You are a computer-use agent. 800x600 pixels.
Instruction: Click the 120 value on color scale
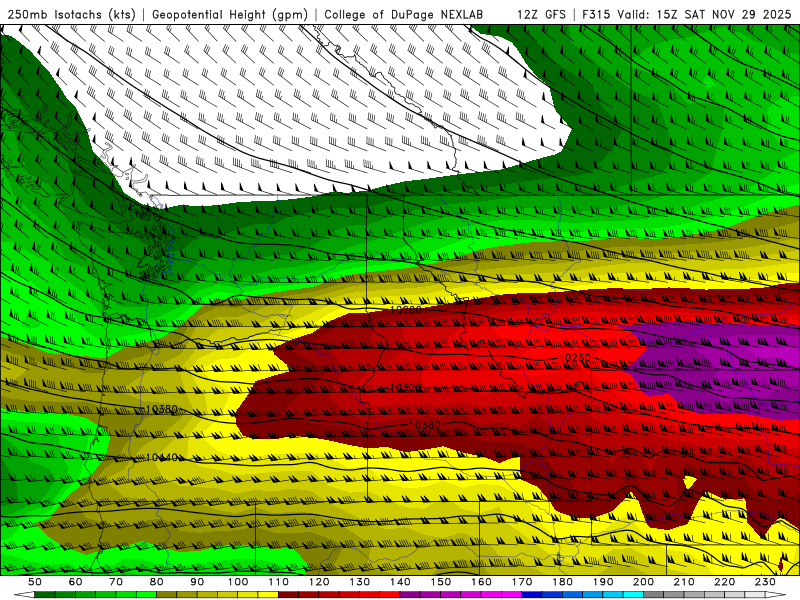coord(319,582)
